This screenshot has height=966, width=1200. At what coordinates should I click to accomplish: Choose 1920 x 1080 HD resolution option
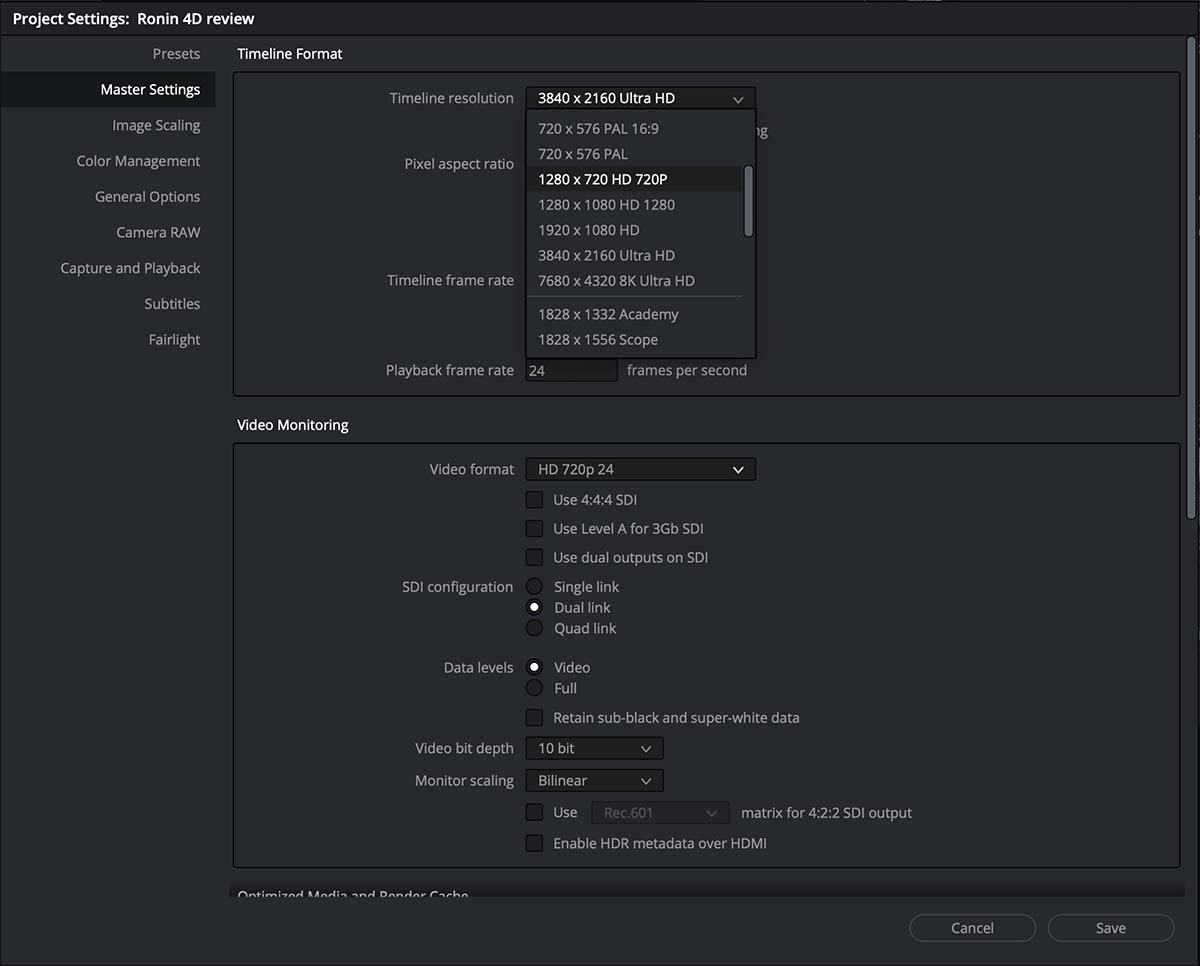(588, 230)
